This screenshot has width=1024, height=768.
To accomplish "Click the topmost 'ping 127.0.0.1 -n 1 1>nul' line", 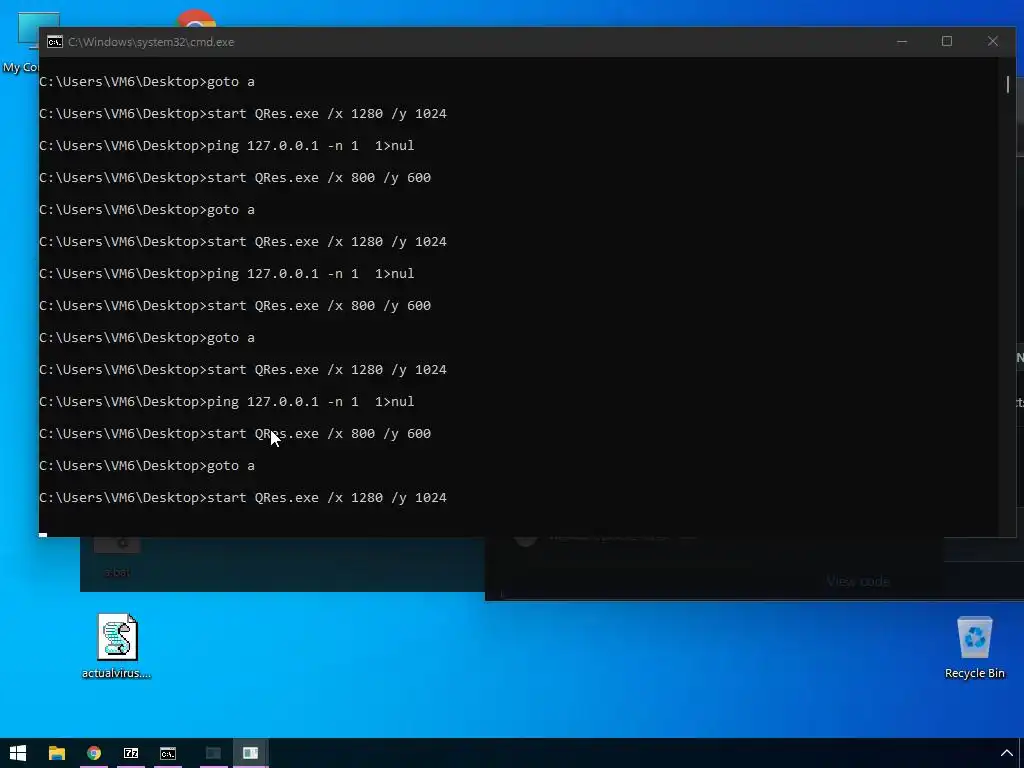I will [227, 146].
